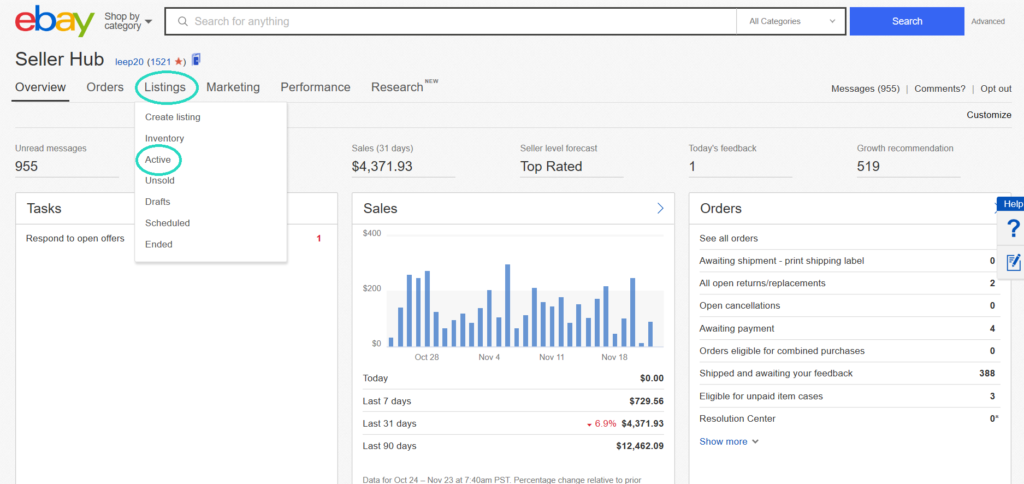
Task: Open Awaiting payment row
Action: (848, 329)
